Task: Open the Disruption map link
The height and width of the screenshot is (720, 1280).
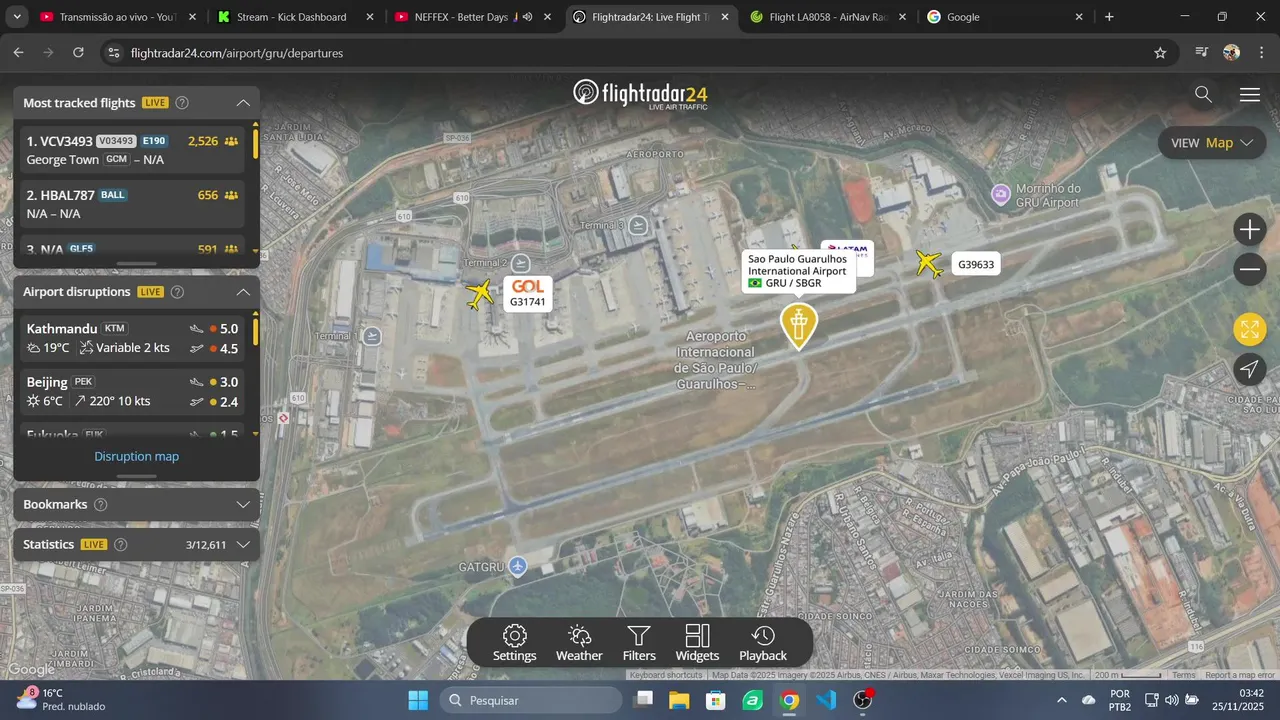Action: (x=137, y=457)
